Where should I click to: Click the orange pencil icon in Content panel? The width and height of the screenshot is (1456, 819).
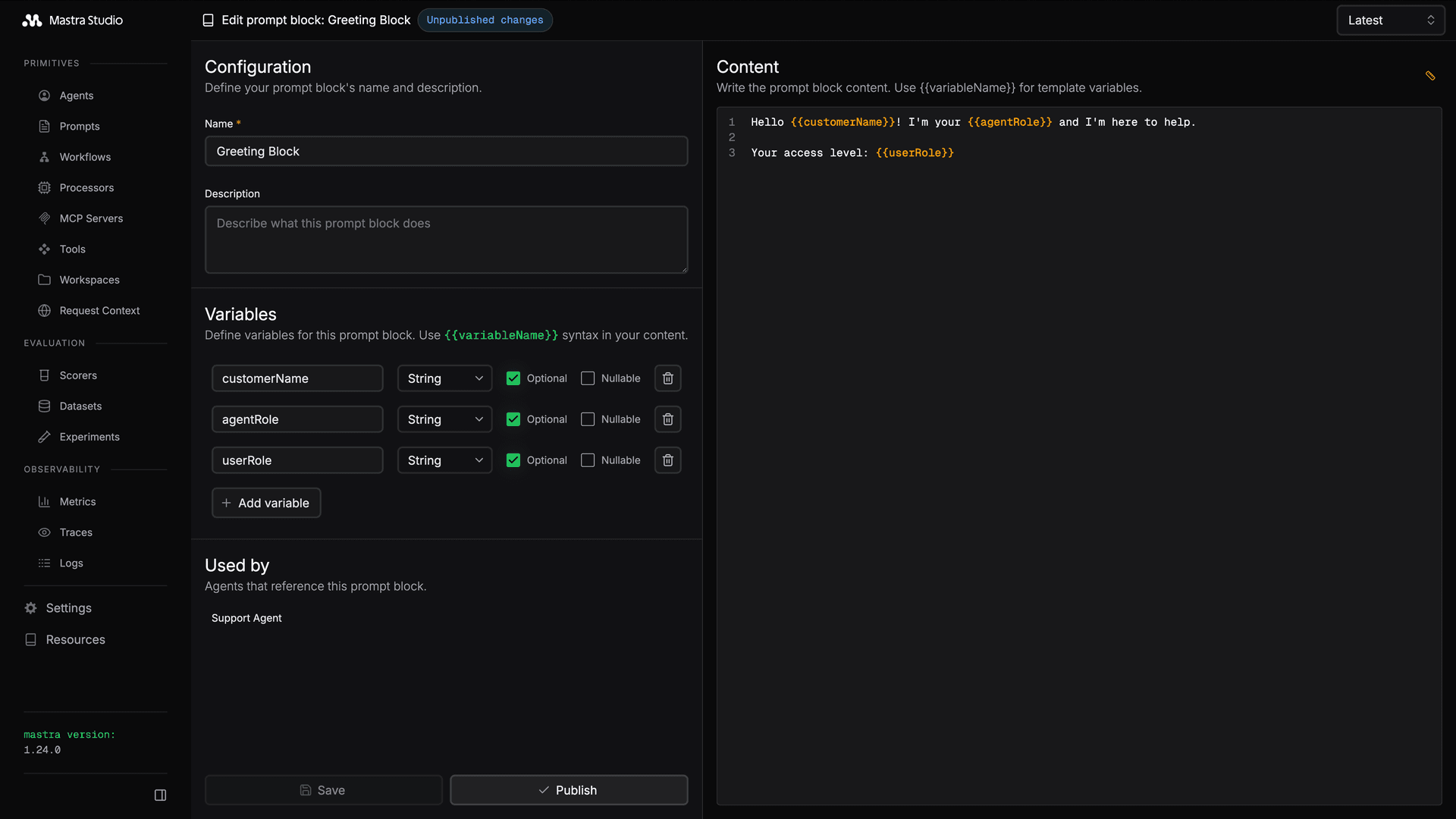click(x=1430, y=76)
